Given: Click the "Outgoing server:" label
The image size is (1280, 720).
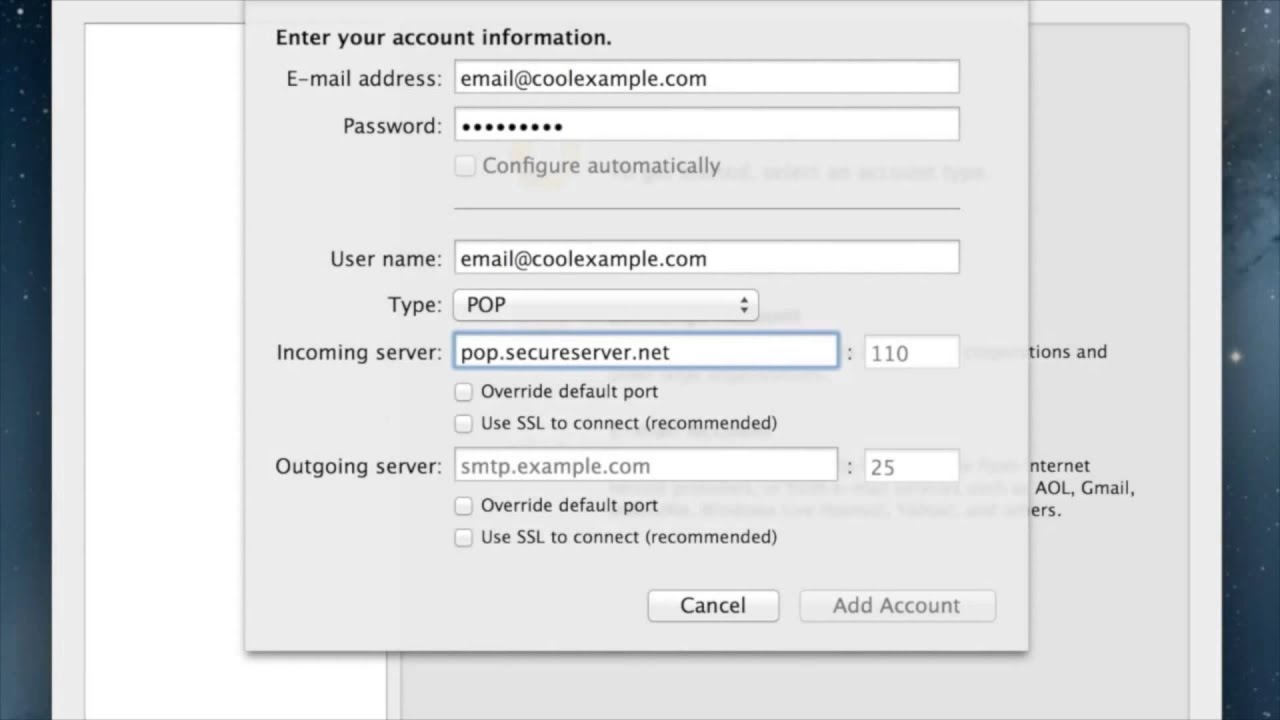Looking at the screenshot, I should pyautogui.click(x=358, y=466).
